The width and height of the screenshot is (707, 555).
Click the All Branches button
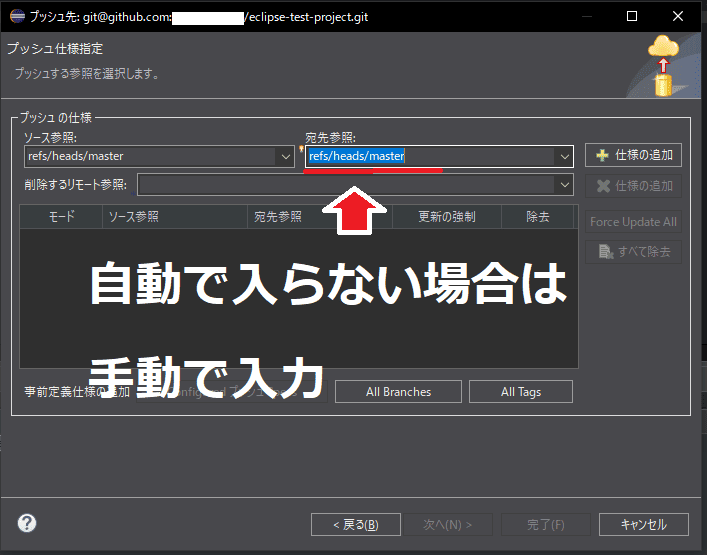(x=398, y=392)
